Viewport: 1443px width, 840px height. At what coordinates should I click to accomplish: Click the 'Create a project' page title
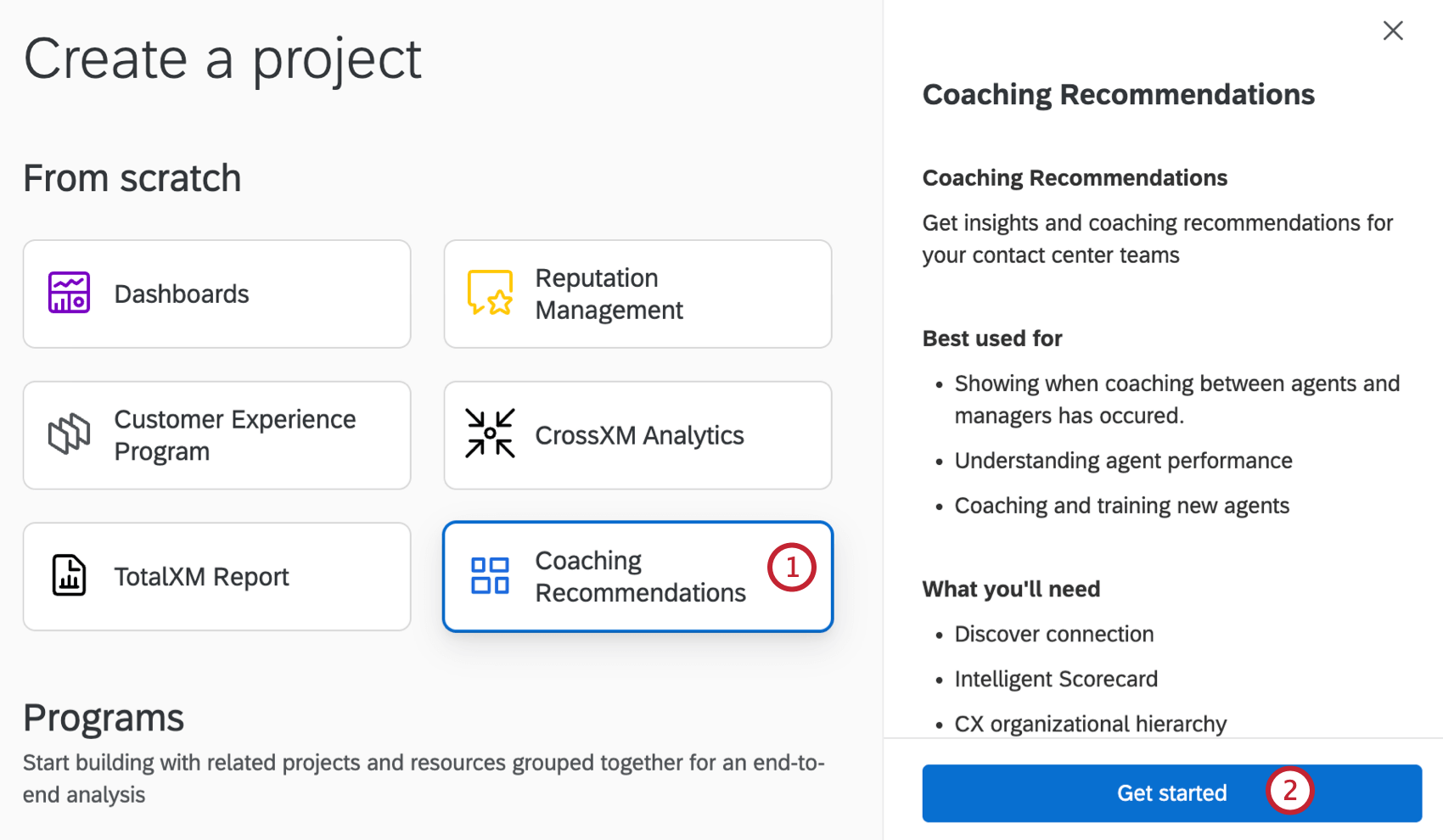[x=222, y=58]
